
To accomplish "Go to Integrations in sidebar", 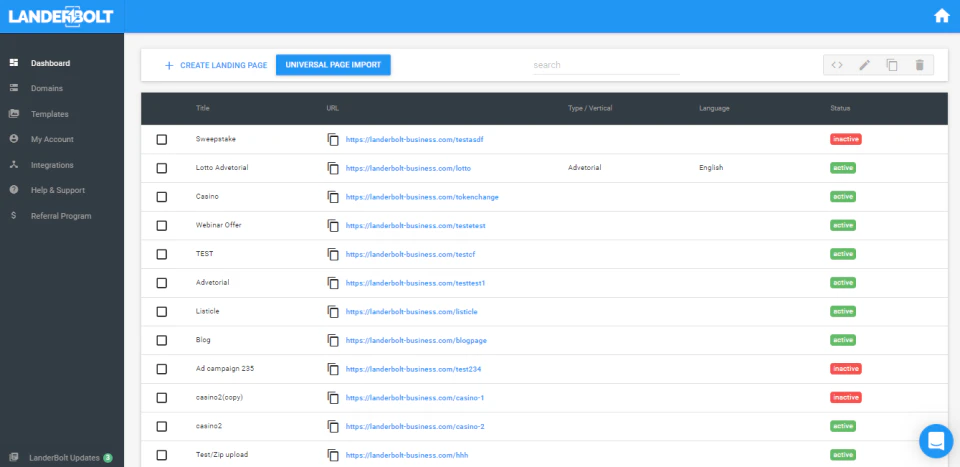I will 52,165.
